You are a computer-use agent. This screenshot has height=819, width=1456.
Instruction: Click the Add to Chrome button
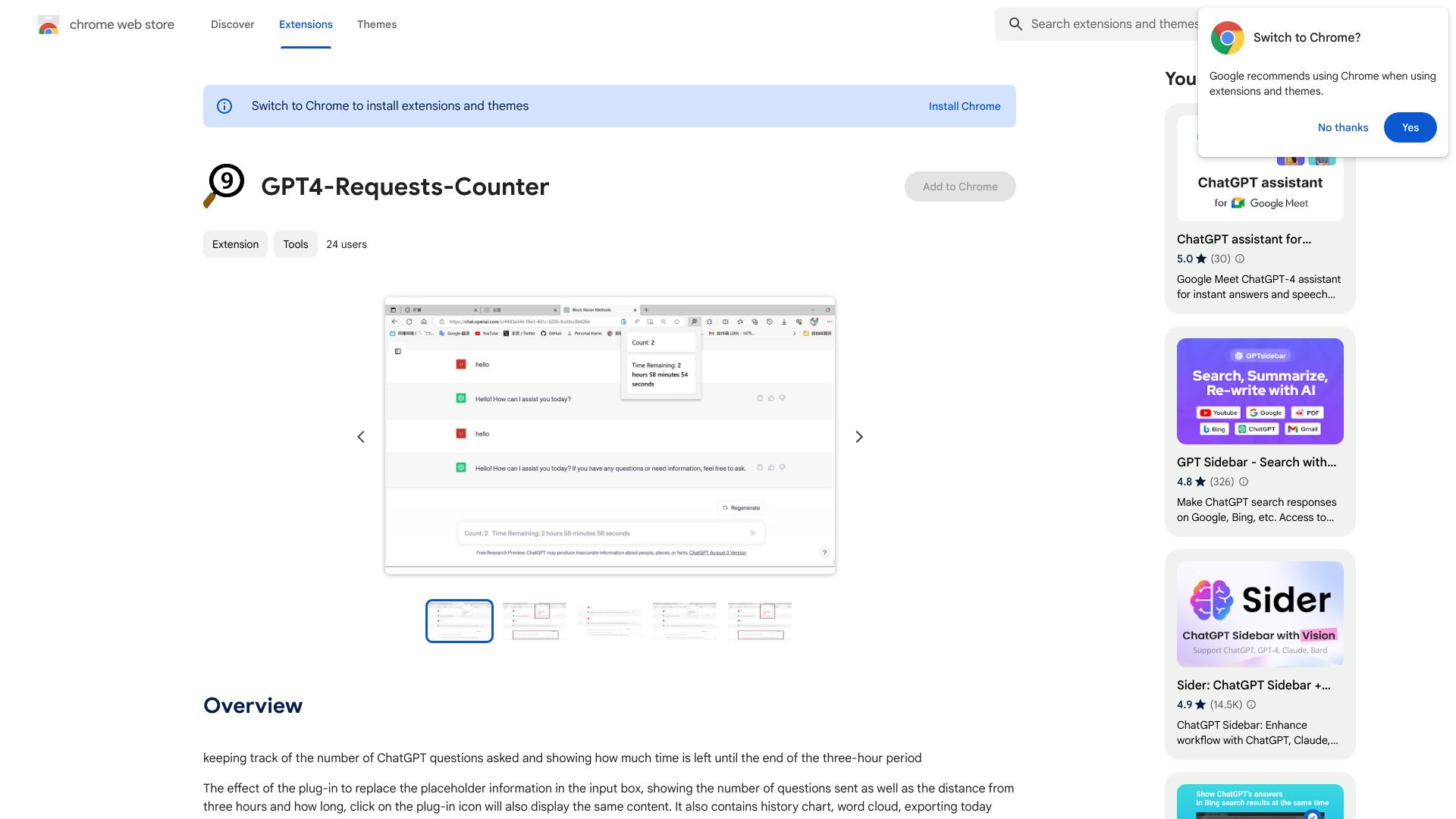point(960,186)
